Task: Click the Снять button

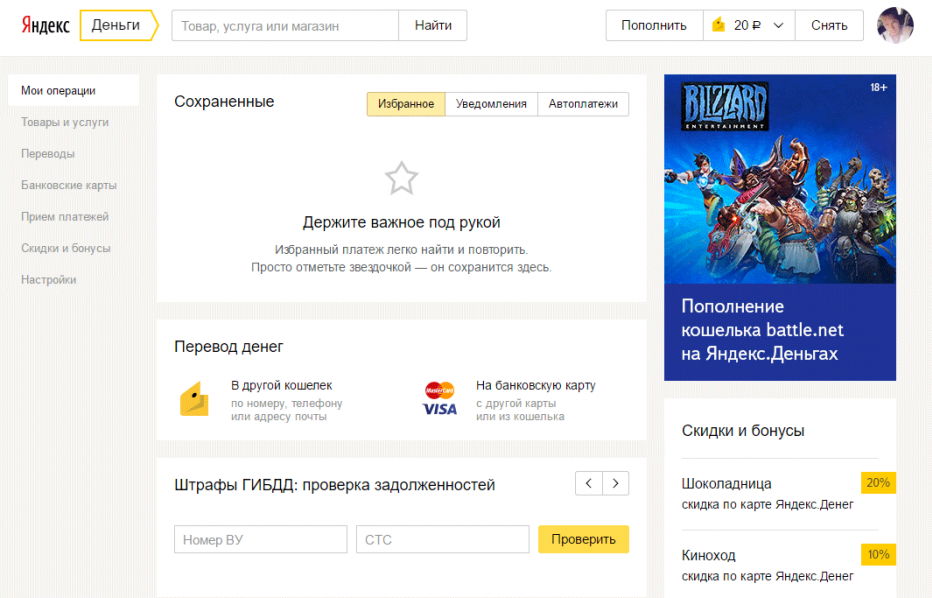Action: (829, 26)
